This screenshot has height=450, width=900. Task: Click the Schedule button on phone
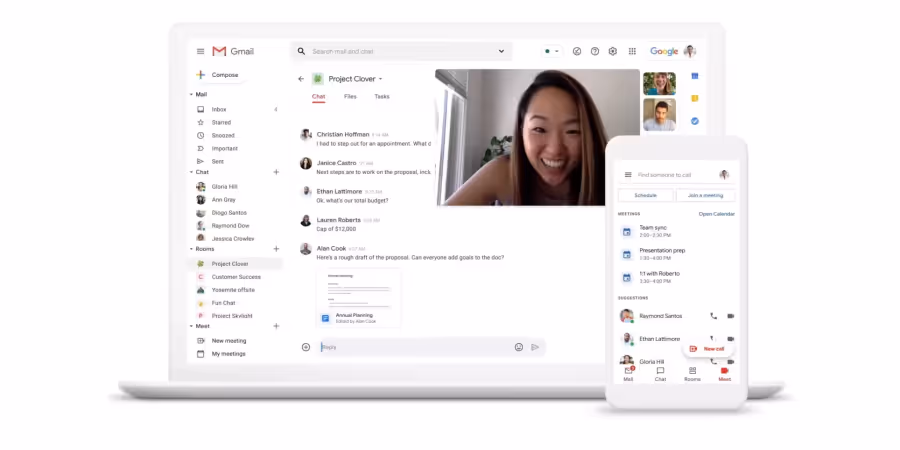pyautogui.click(x=646, y=195)
